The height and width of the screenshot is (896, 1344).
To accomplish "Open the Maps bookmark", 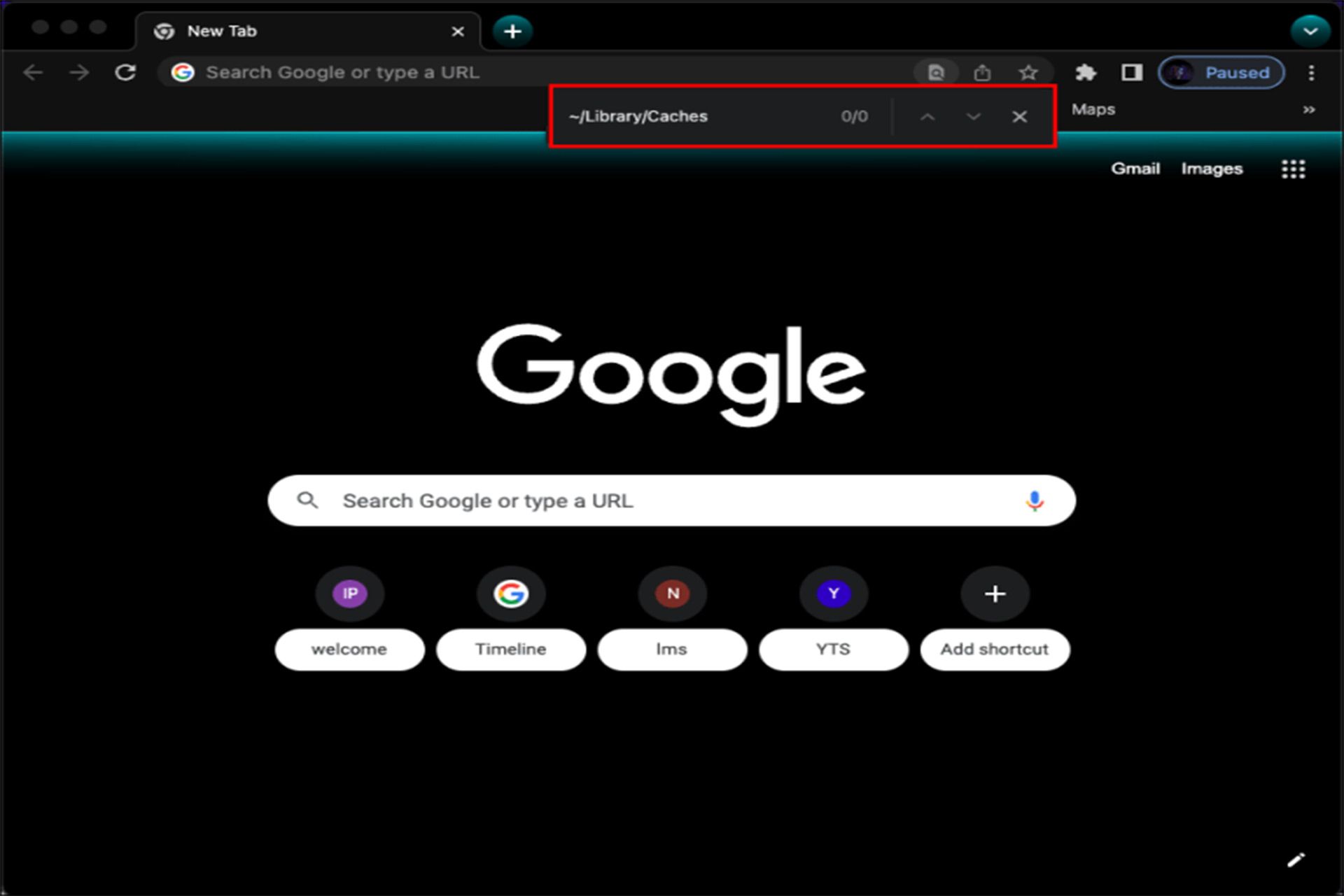I will pos(1093,109).
